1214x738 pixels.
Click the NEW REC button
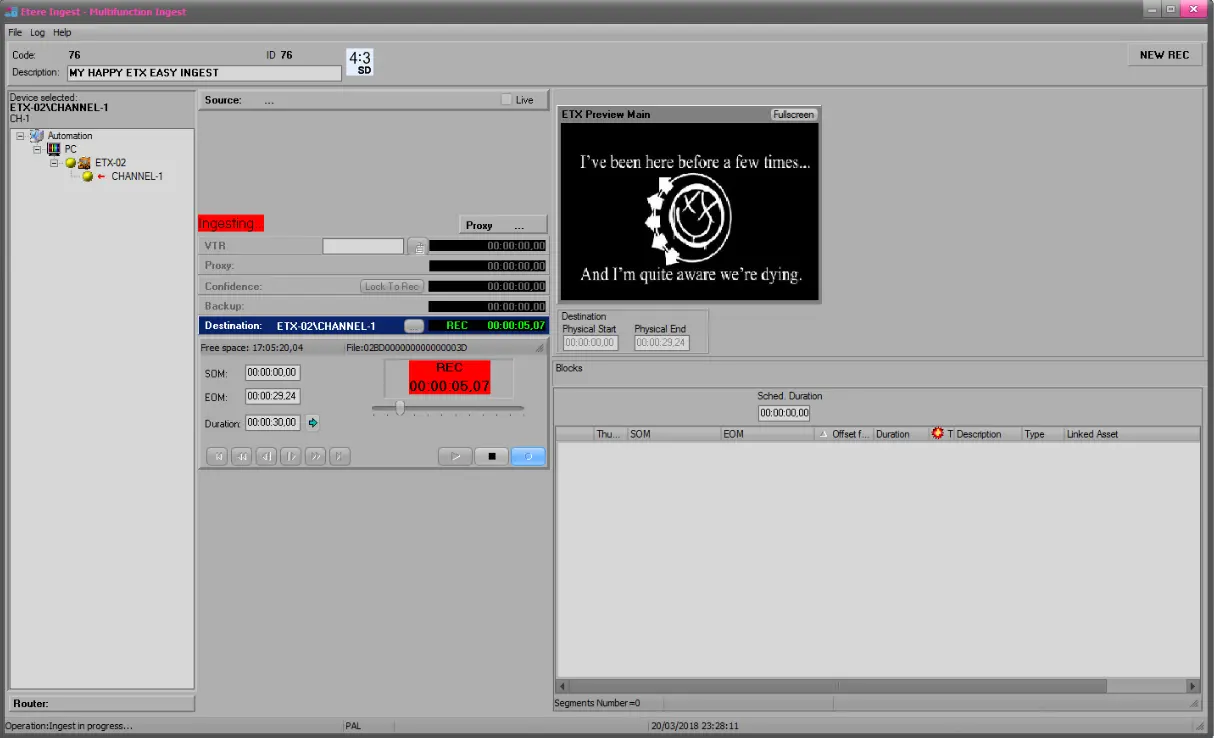tap(1164, 55)
